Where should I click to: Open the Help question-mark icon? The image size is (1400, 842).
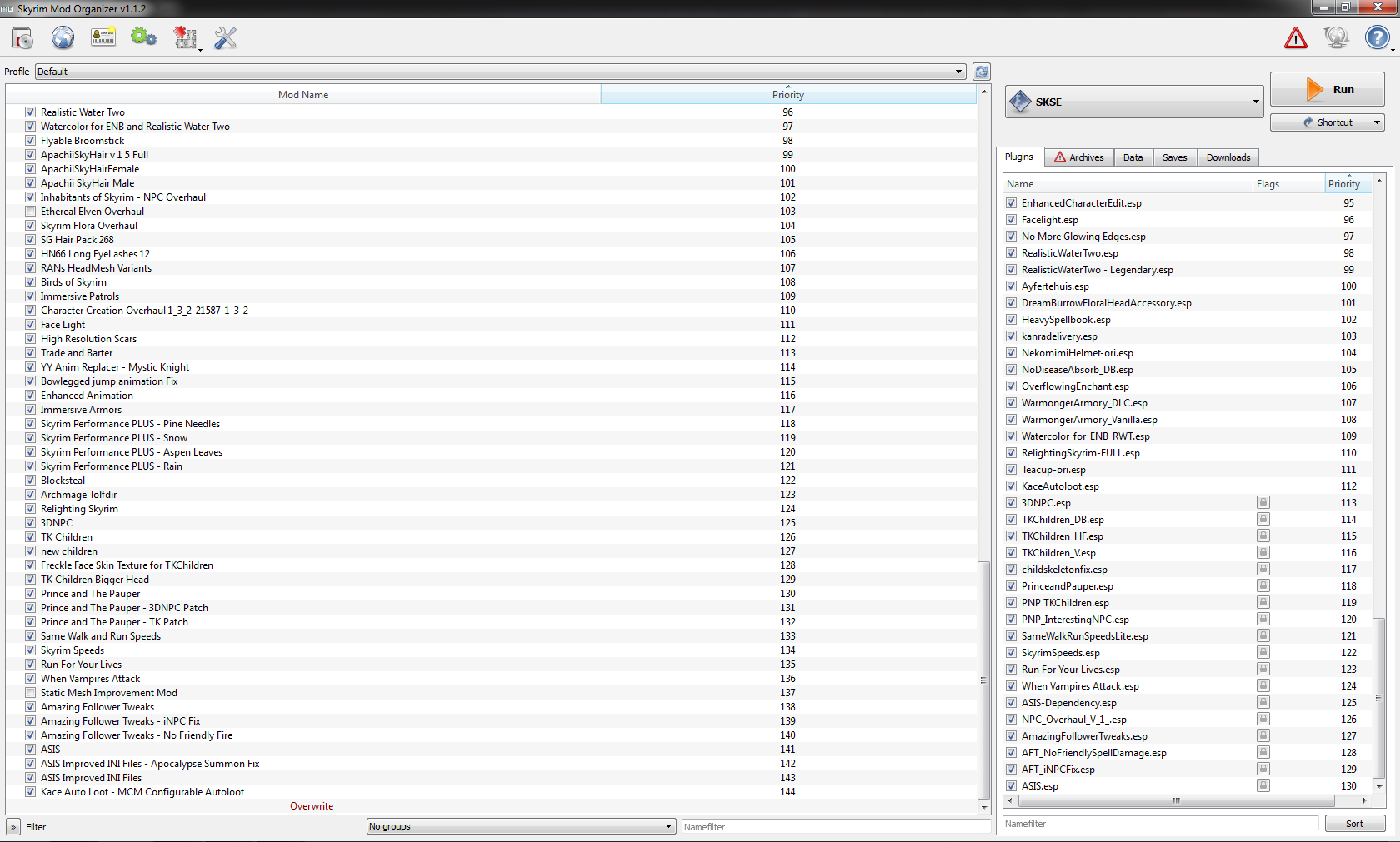pos(1377,38)
